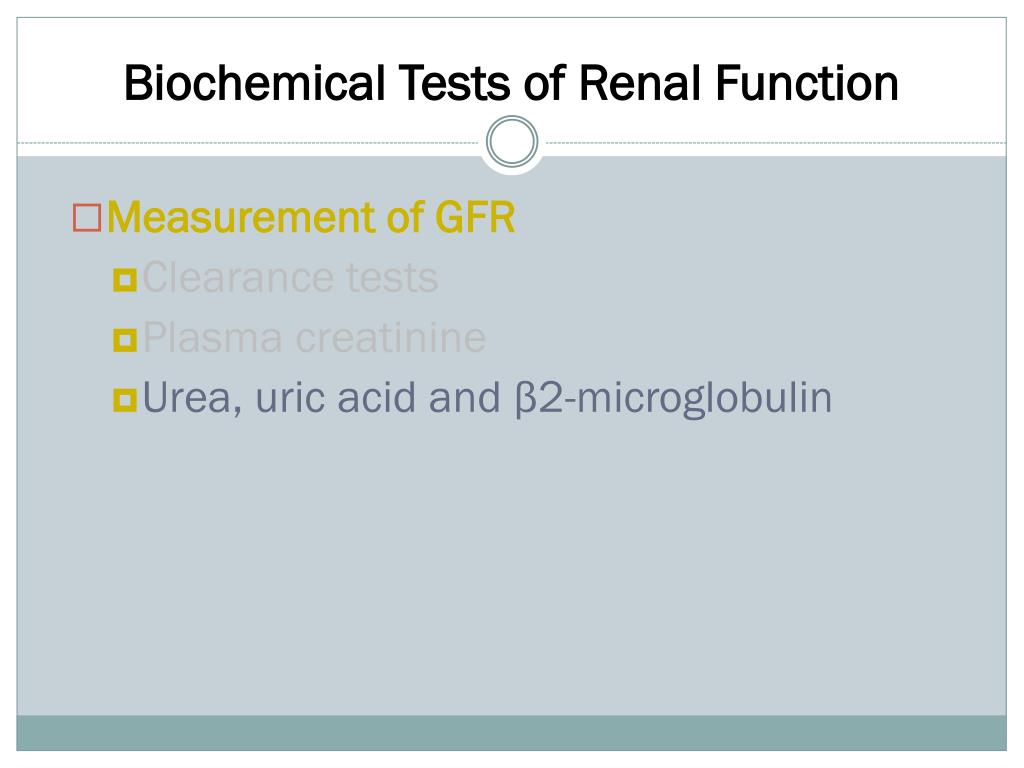
Task: Click the red square bullet beside Measurement of GFR
Action: tap(87, 218)
